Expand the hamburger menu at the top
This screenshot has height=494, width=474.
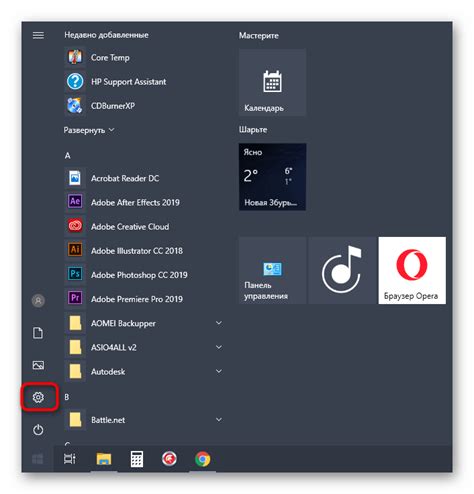38,35
